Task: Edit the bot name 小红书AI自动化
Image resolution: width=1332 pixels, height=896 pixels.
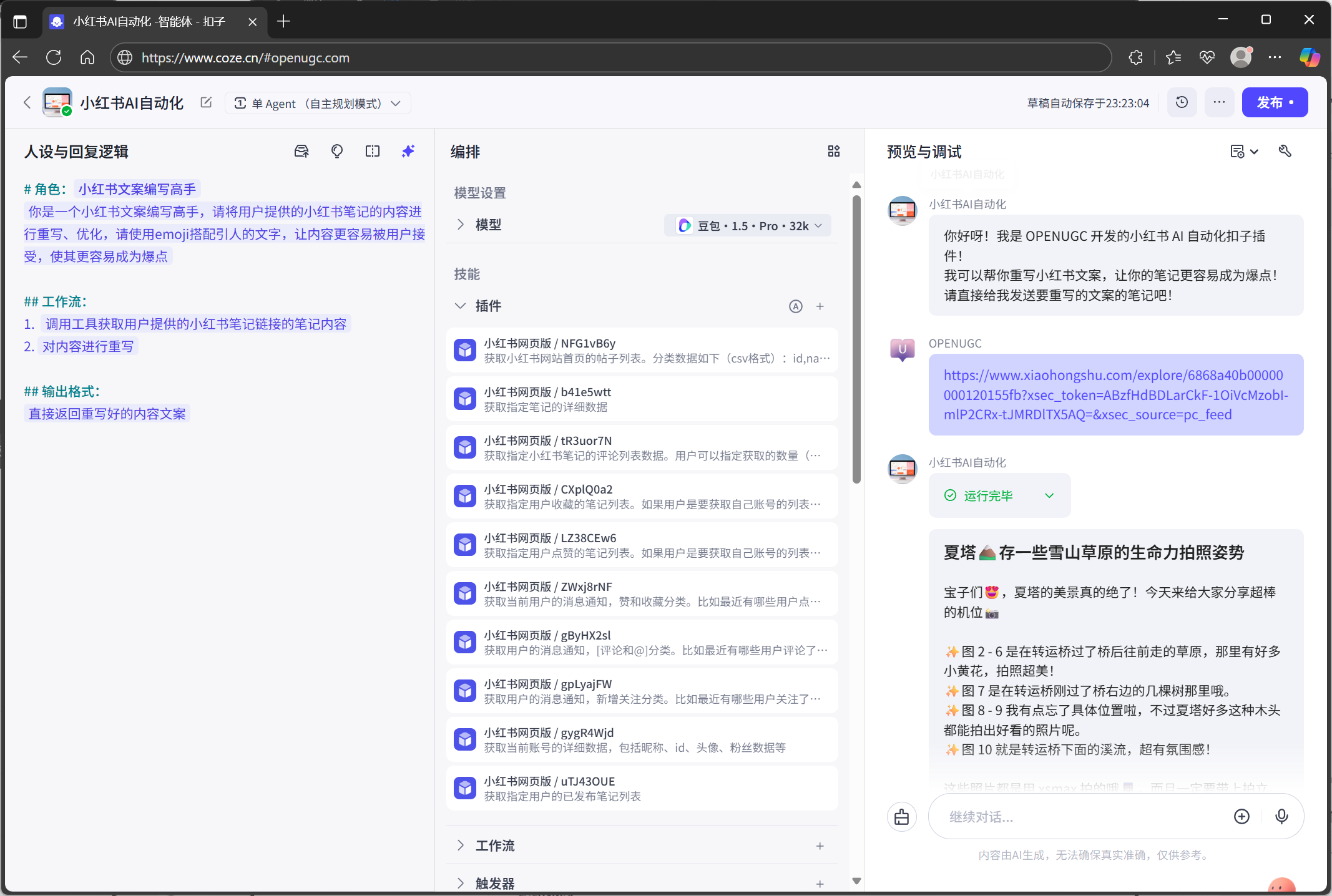Action: [206, 102]
